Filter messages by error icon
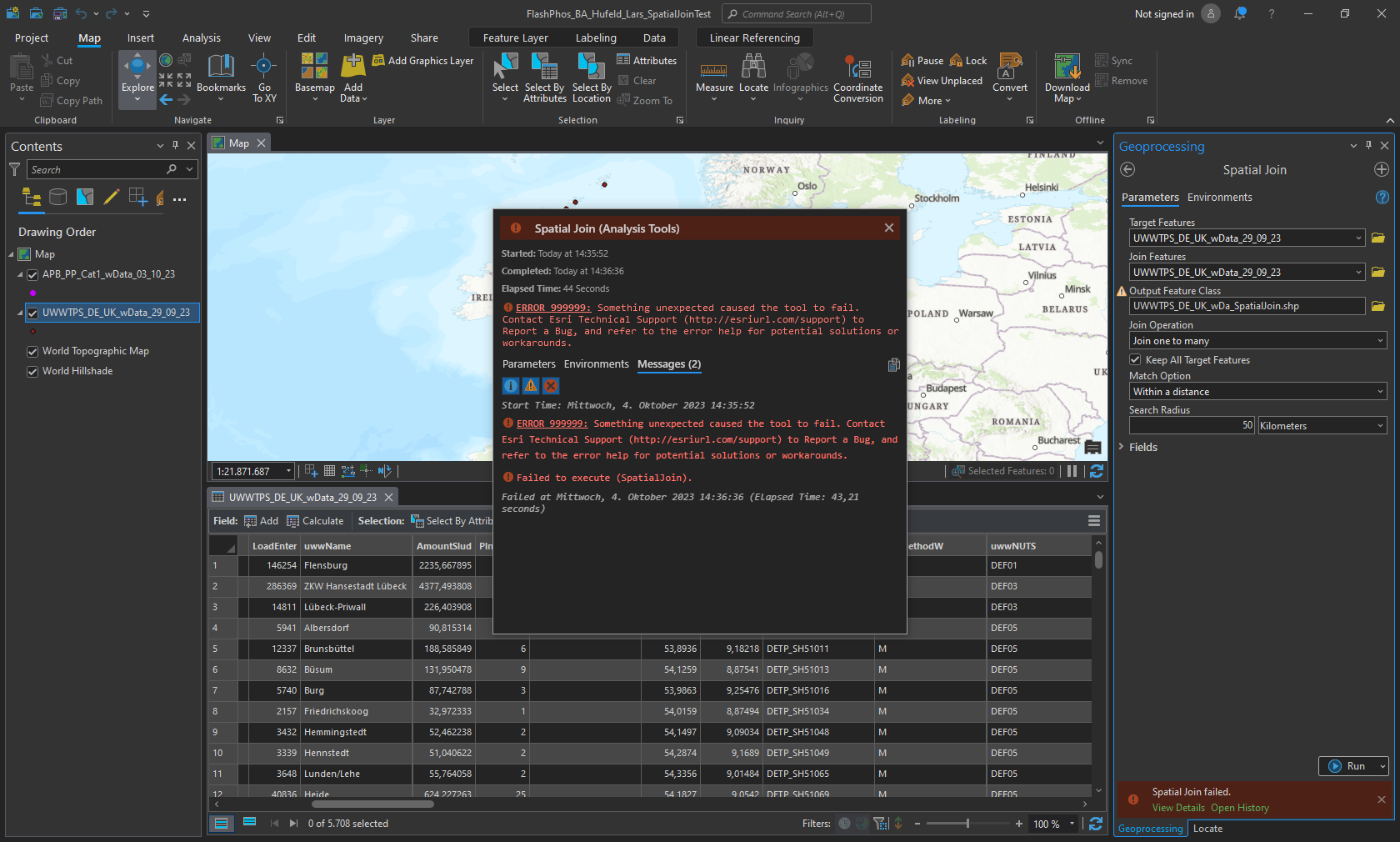The image size is (1400, 842). (551, 386)
